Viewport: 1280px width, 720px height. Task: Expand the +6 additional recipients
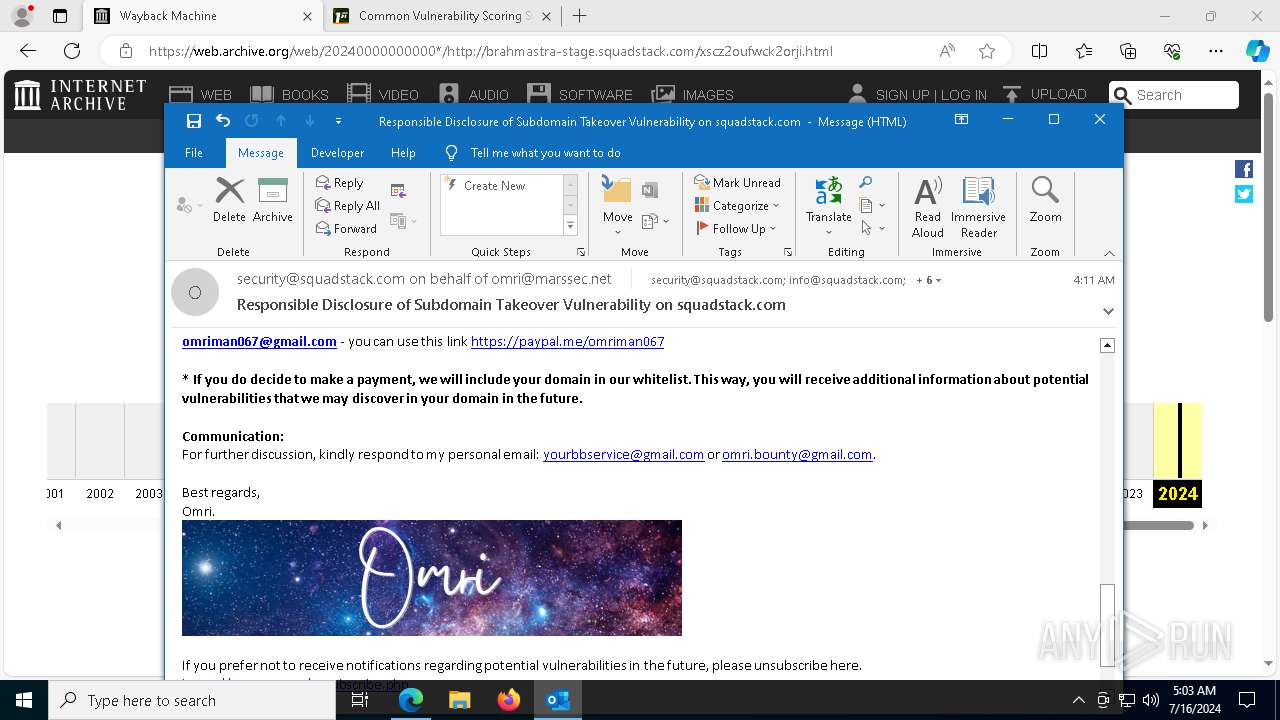click(x=929, y=280)
